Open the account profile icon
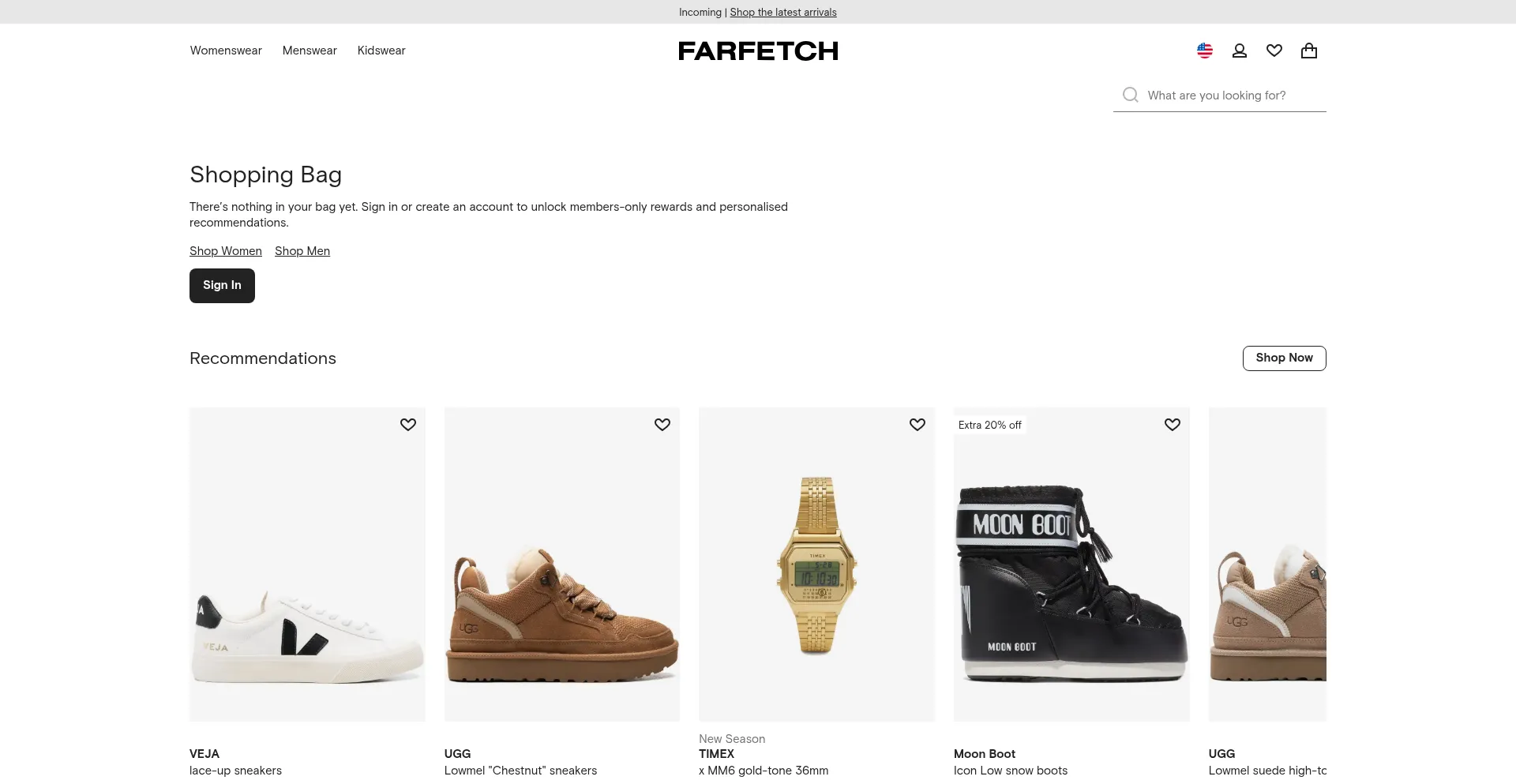1516x784 pixels. (x=1240, y=51)
